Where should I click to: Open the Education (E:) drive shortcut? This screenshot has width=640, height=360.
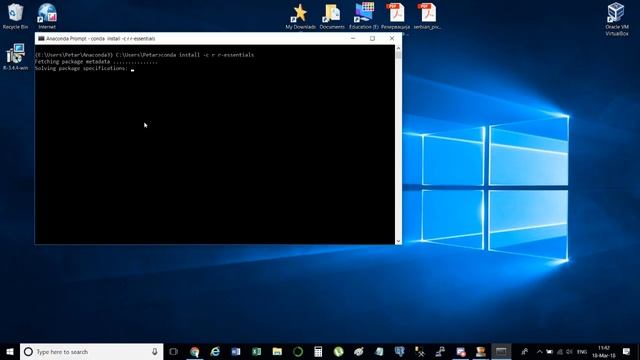tap(364, 16)
